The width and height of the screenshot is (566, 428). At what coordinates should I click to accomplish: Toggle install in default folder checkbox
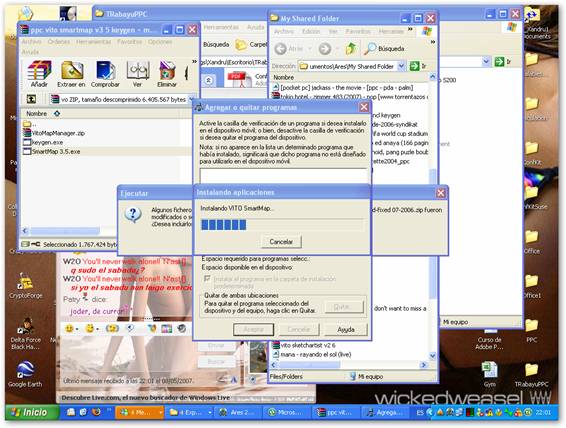[207, 279]
